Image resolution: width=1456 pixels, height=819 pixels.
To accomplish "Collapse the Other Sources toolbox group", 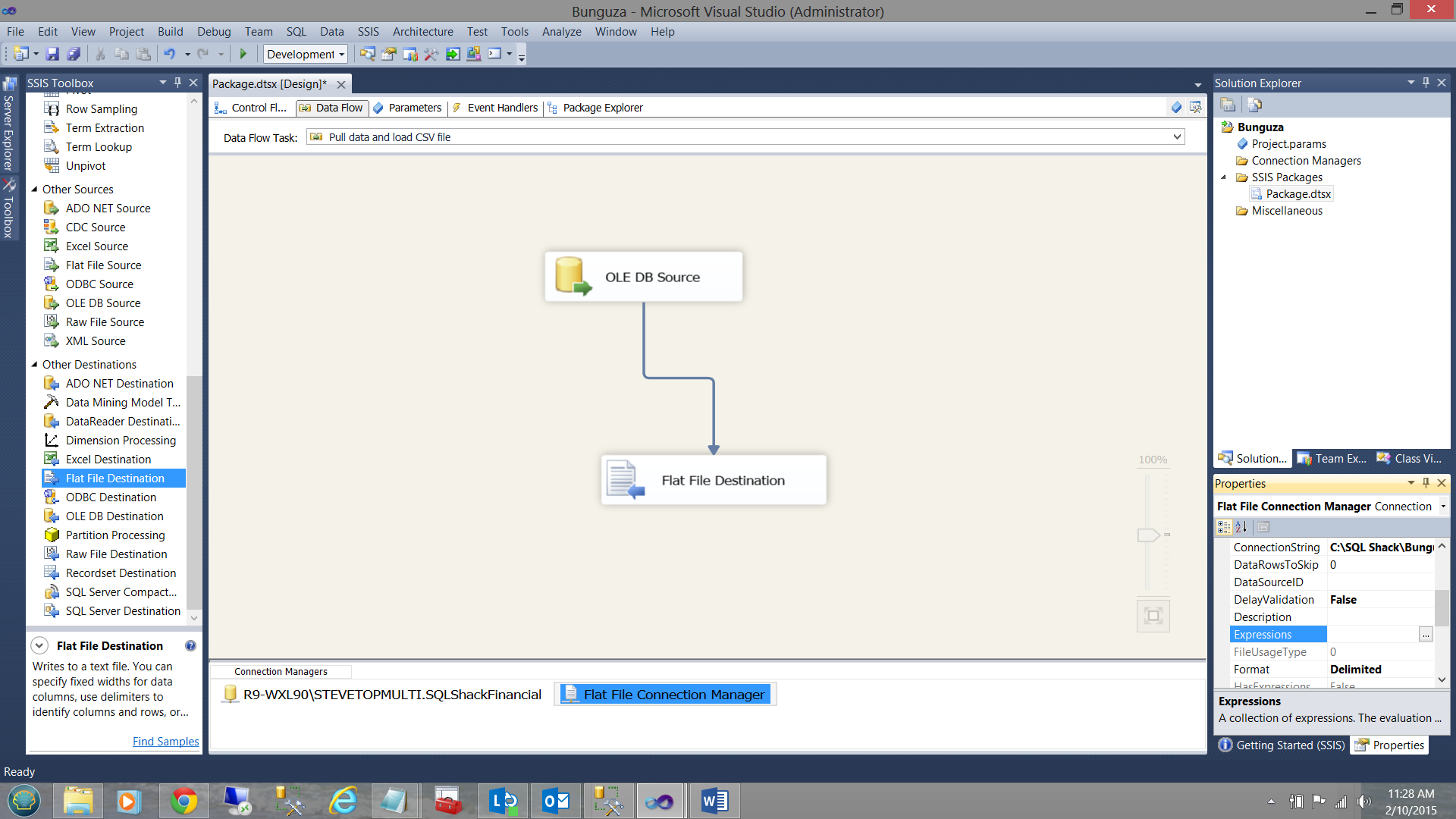I will click(34, 190).
